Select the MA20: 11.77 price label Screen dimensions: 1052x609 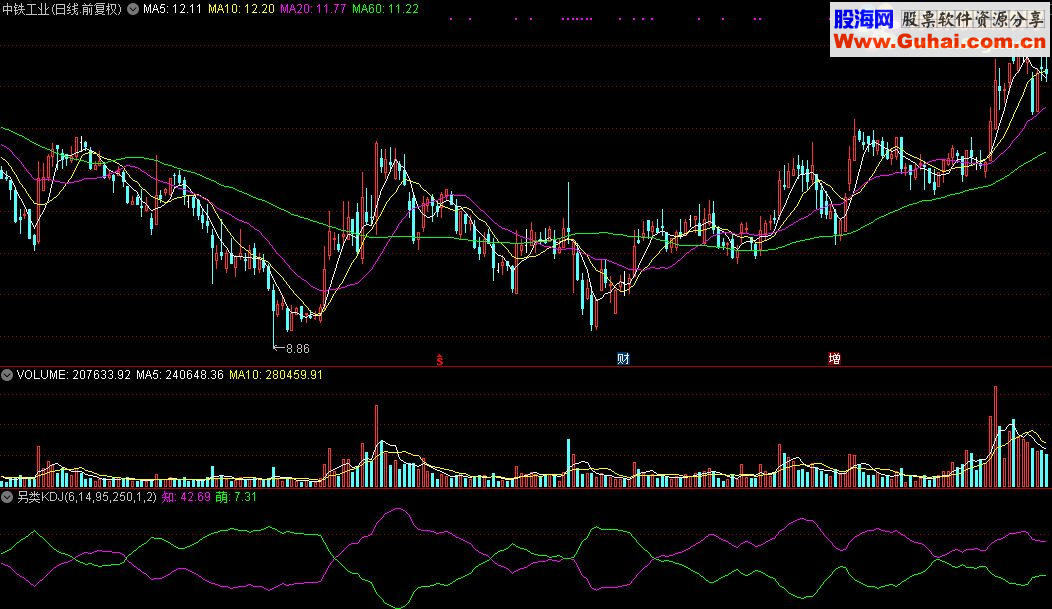(313, 9)
